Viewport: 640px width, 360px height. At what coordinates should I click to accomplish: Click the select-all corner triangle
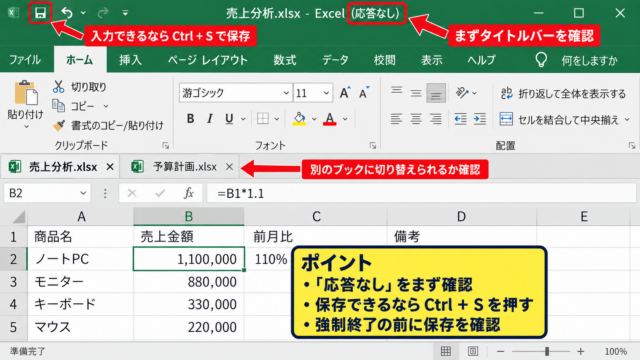(x=18, y=217)
